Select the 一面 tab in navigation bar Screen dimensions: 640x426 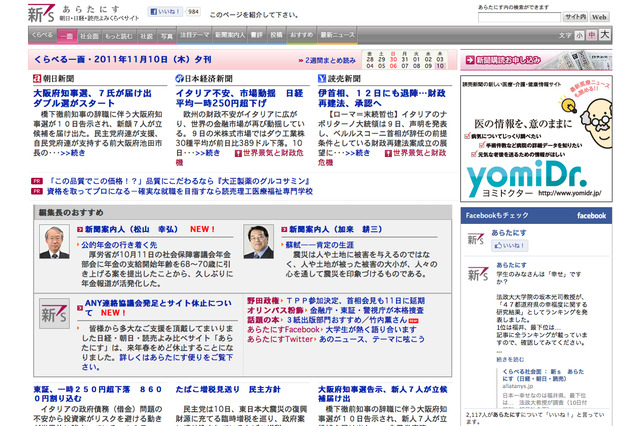pyautogui.click(x=67, y=36)
